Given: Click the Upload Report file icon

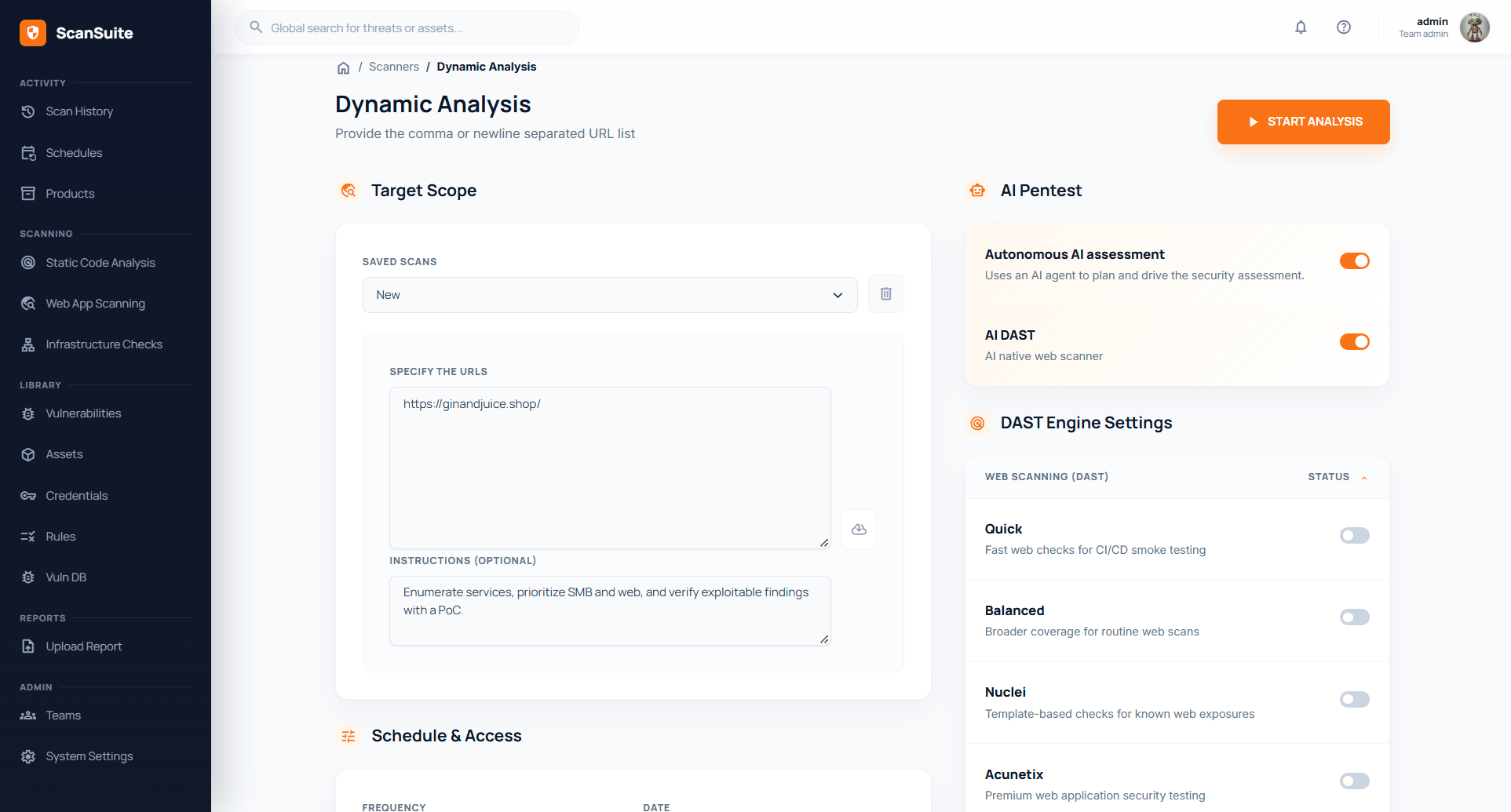Looking at the screenshot, I should (28, 647).
